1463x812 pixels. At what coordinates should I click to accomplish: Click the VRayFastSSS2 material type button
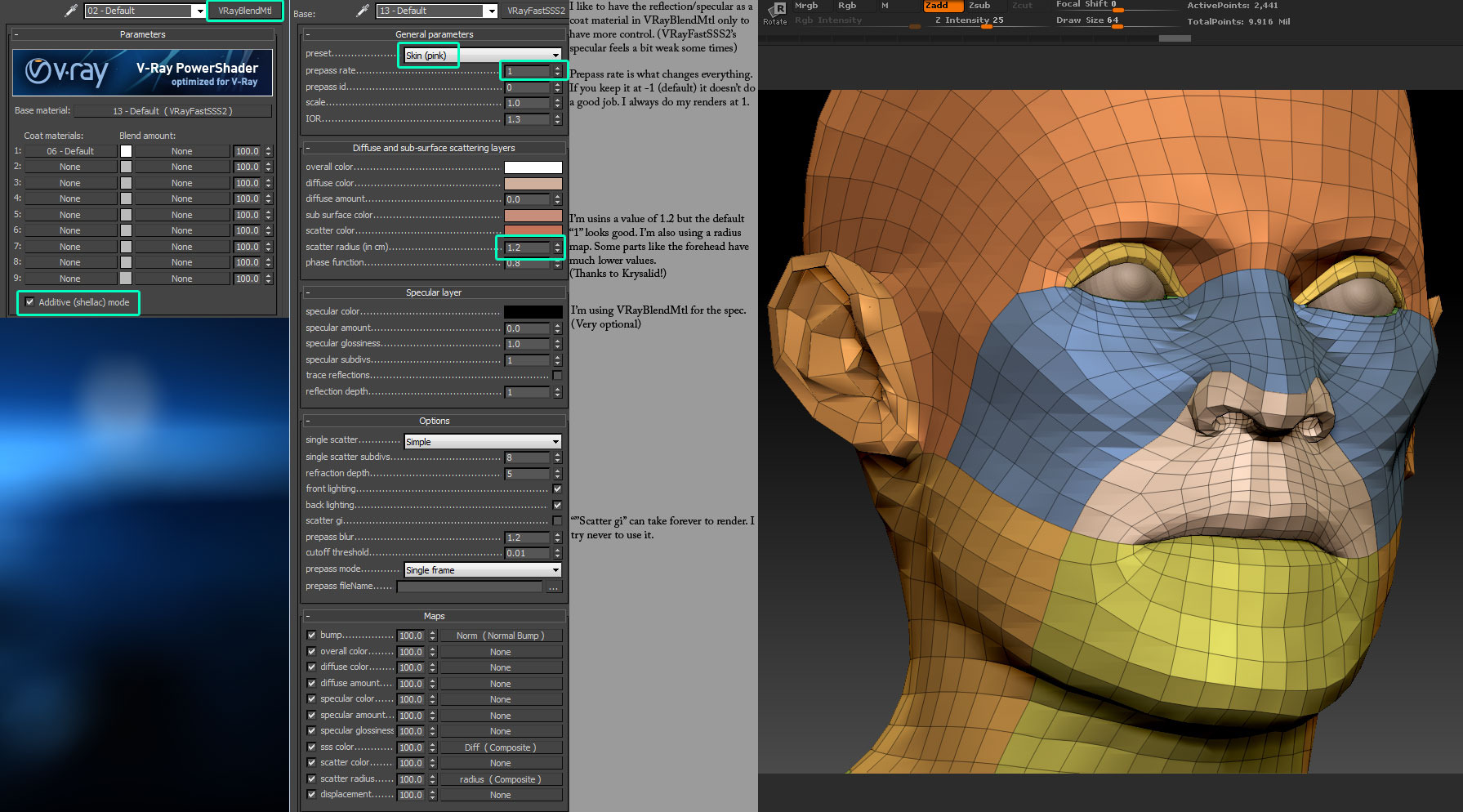coord(536,11)
